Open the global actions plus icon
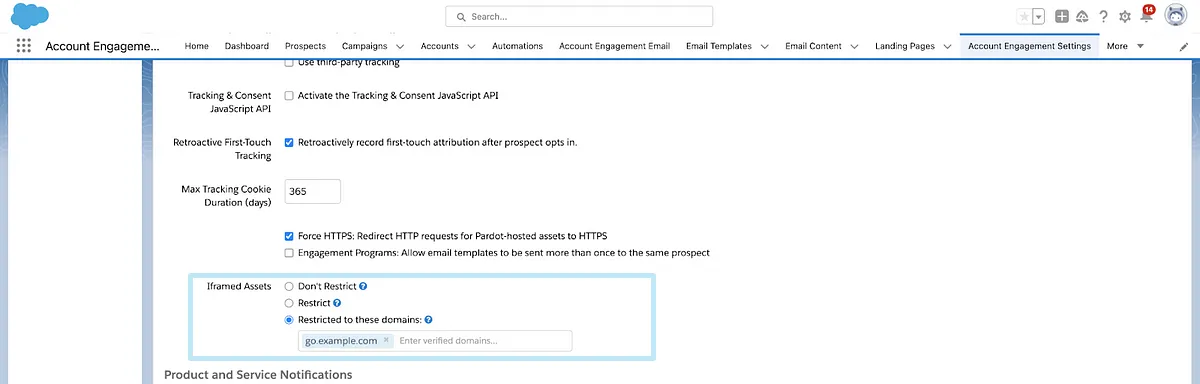The width and height of the screenshot is (1200, 384). pos(1062,16)
